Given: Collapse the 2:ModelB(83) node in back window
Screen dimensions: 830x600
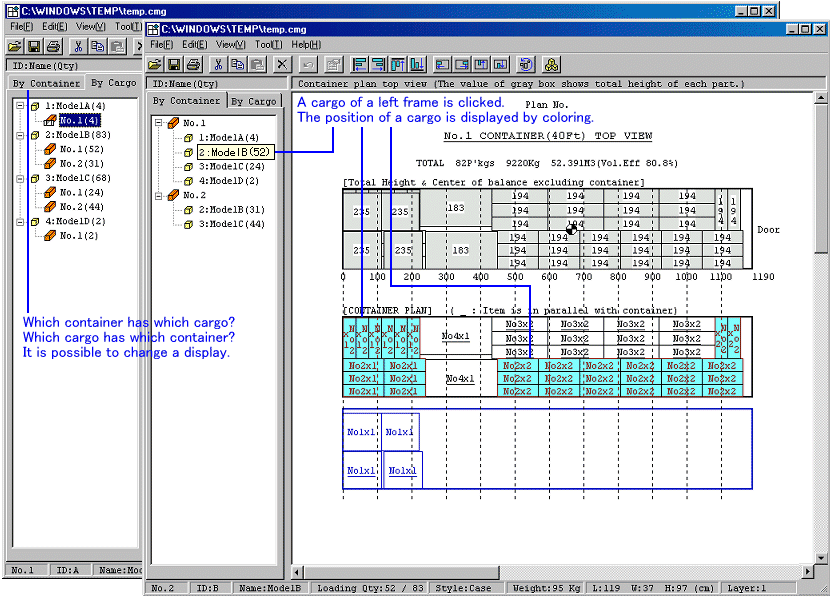Looking at the screenshot, I should coord(20,135).
